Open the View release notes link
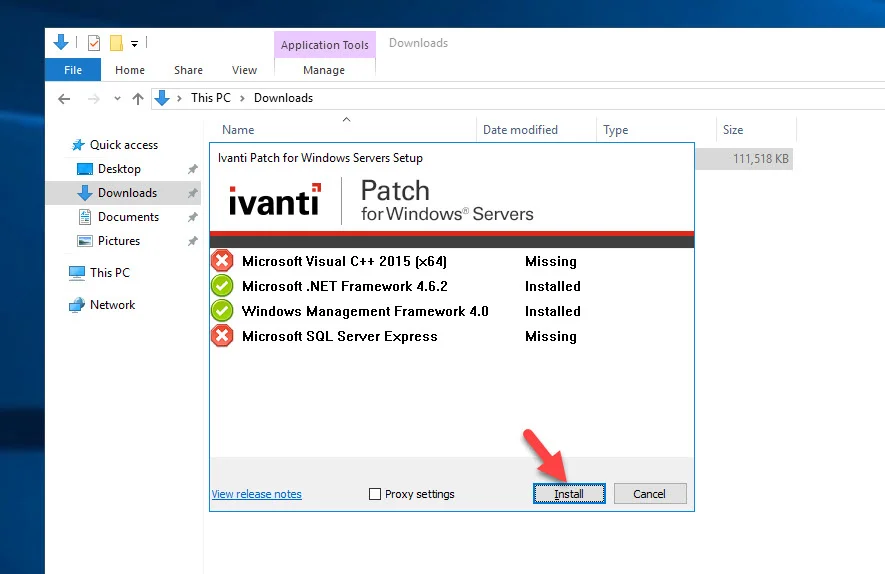This screenshot has width=885, height=574. [x=257, y=494]
